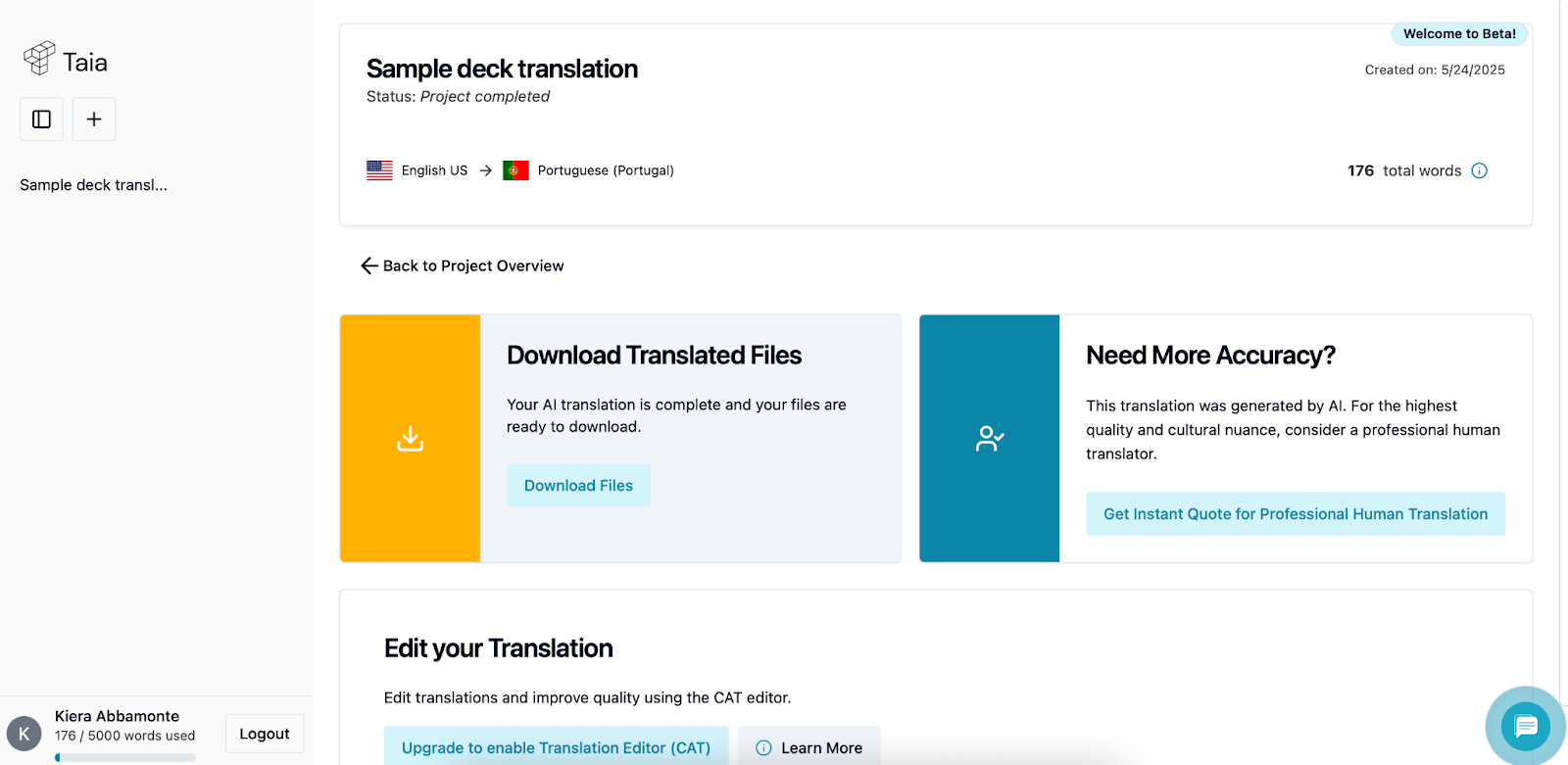Get Instant Quote for Professional Human Translation
The width and height of the screenshot is (1568, 765).
tap(1295, 514)
